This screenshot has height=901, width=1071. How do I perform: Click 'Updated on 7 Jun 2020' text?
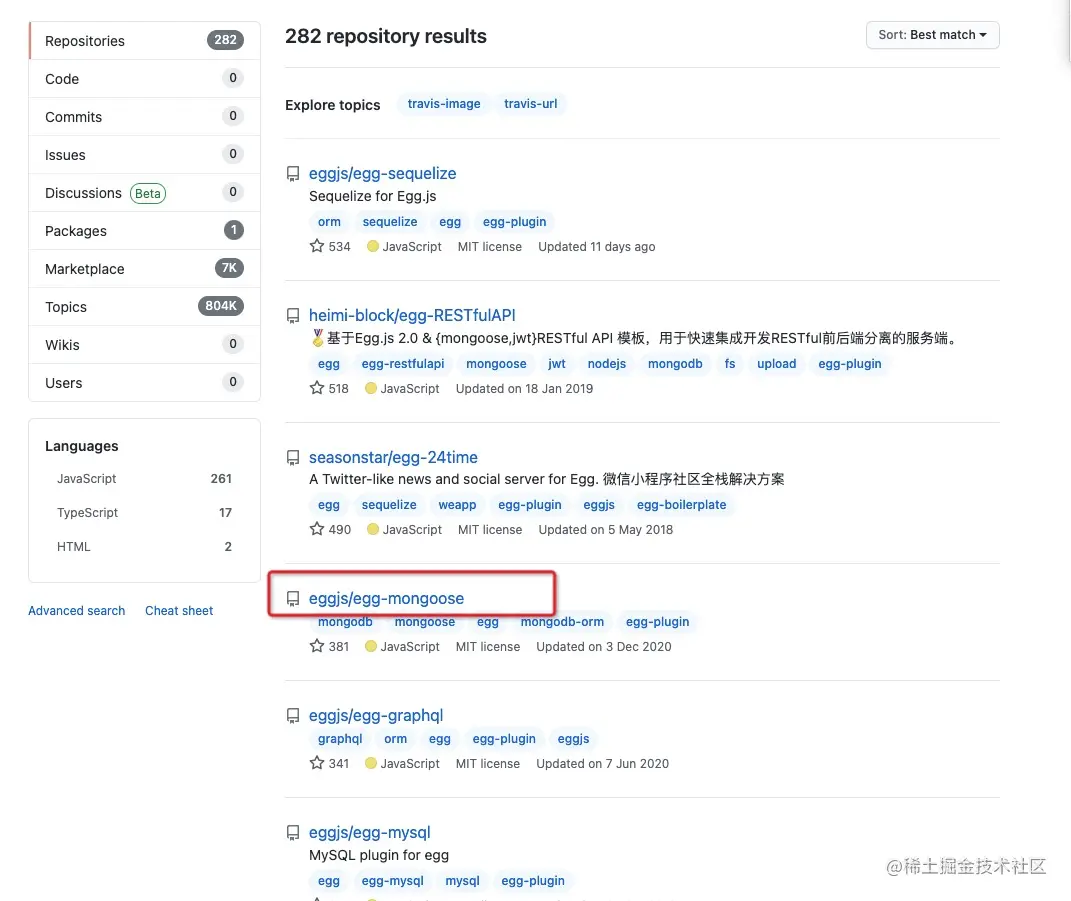click(602, 764)
